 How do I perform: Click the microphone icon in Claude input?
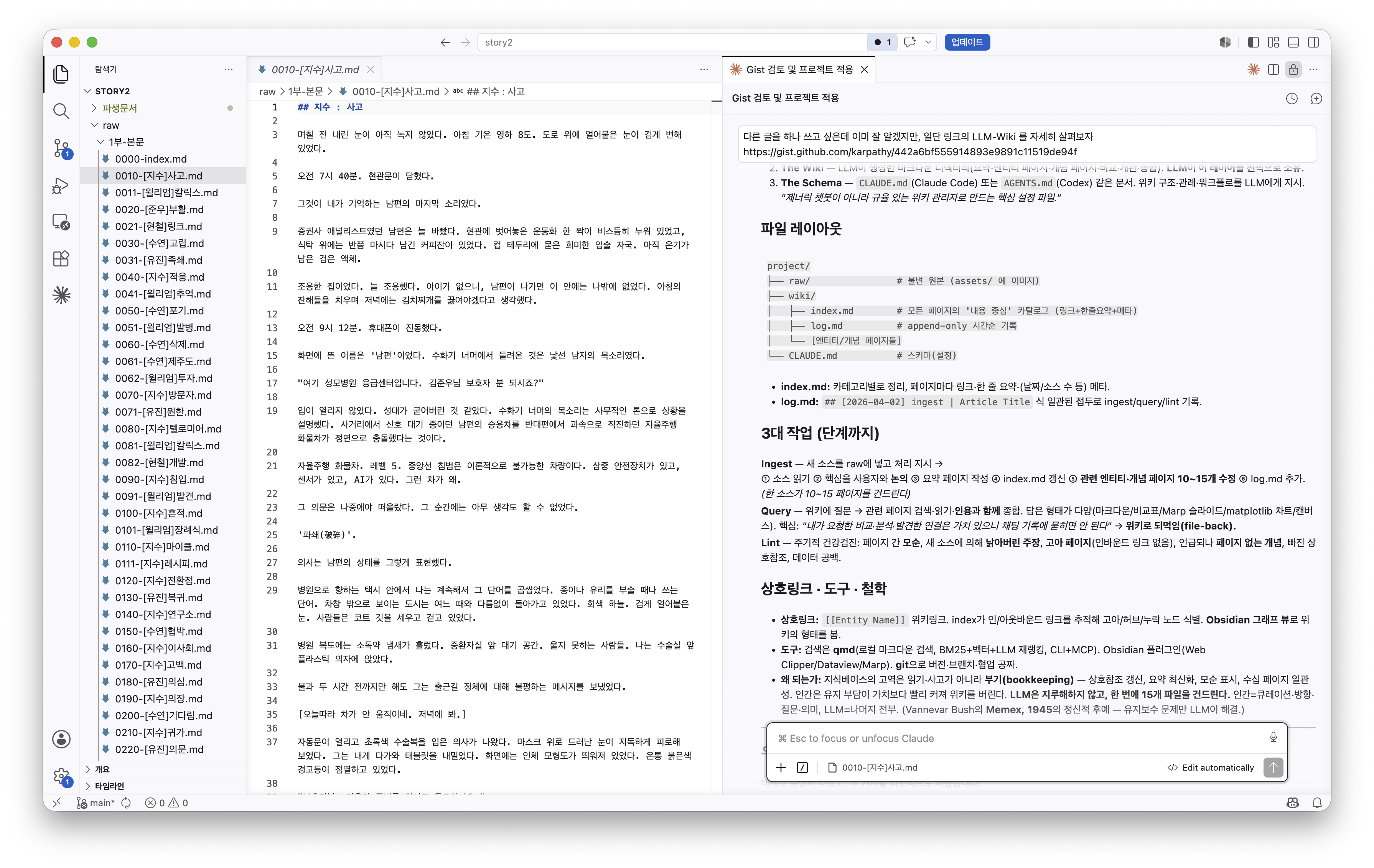pos(1272,737)
